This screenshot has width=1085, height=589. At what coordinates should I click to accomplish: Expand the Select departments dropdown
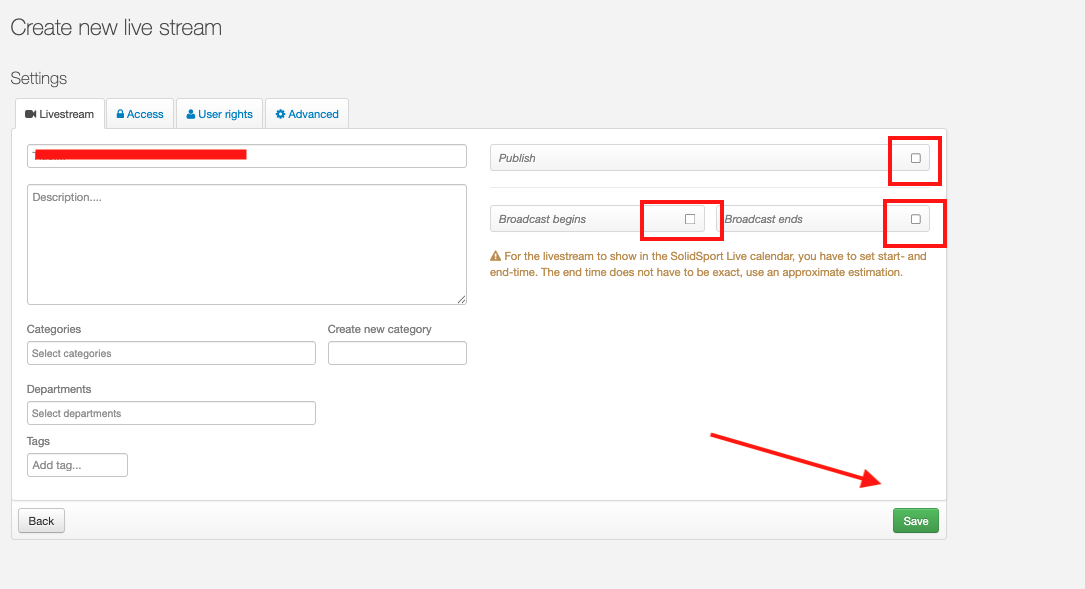(x=171, y=413)
